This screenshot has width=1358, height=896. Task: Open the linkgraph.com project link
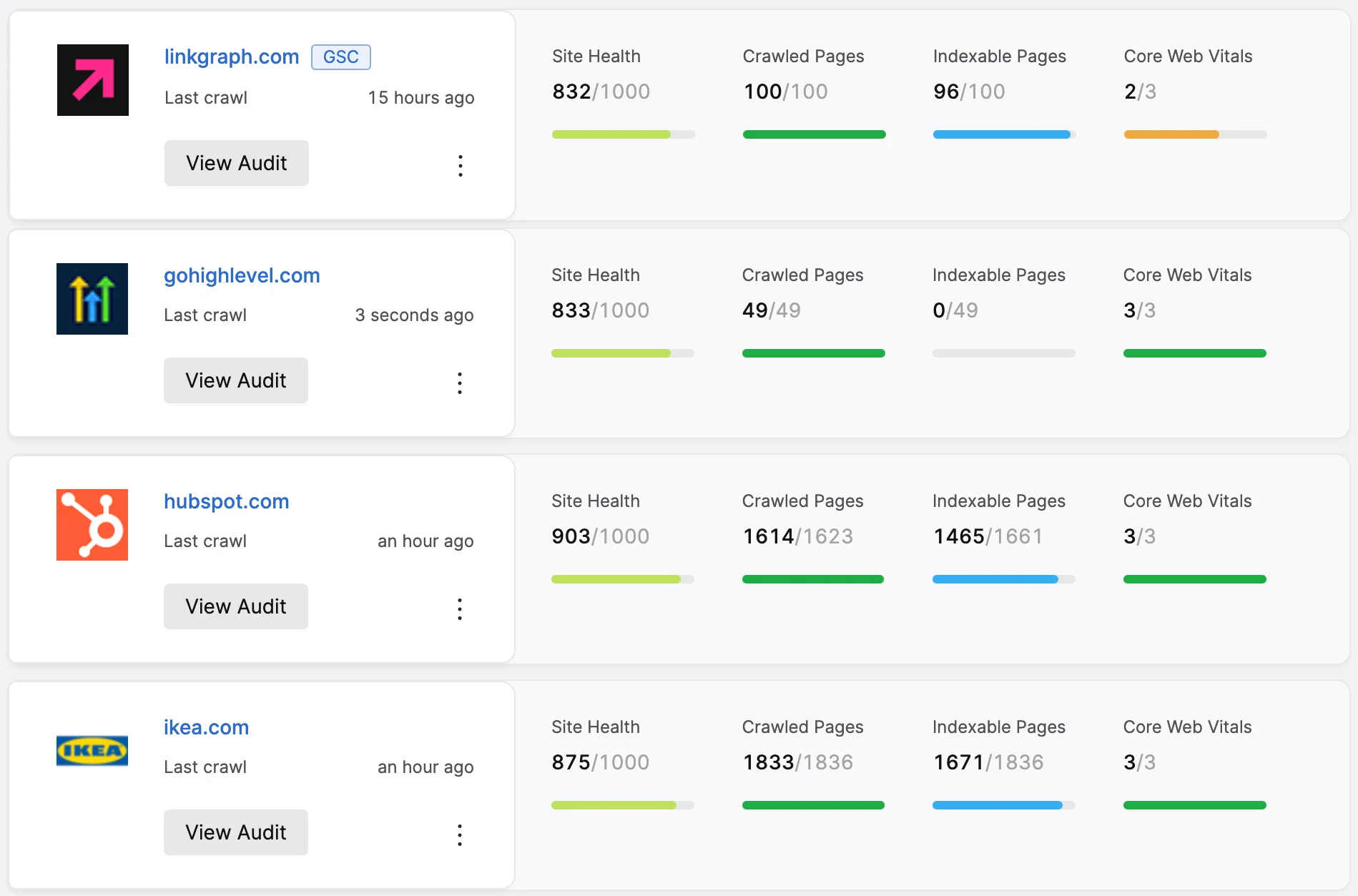pyautogui.click(x=232, y=56)
